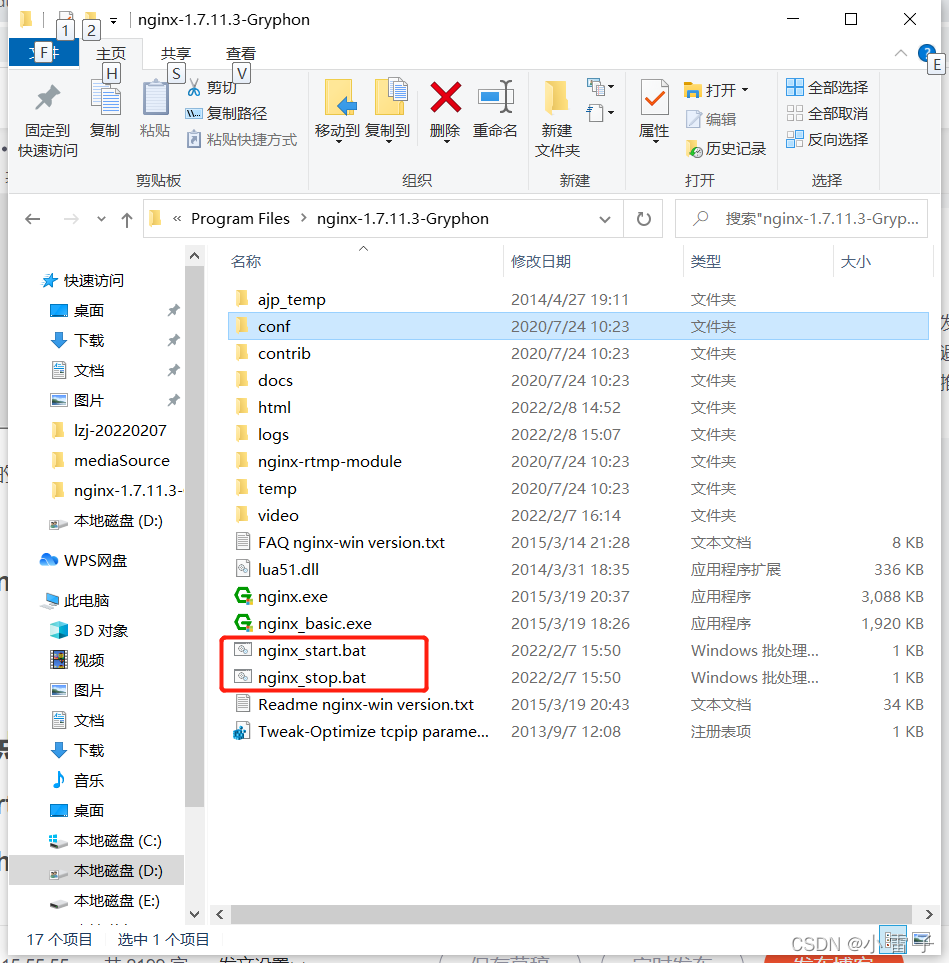Open the conf folder
Screen dimensions: 949x963
274,326
